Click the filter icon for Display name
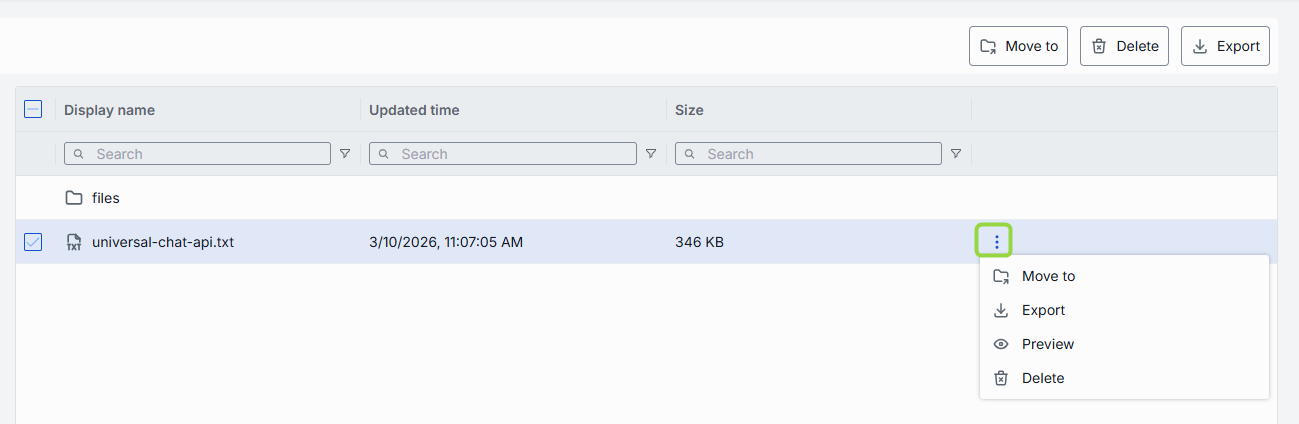 [x=345, y=154]
